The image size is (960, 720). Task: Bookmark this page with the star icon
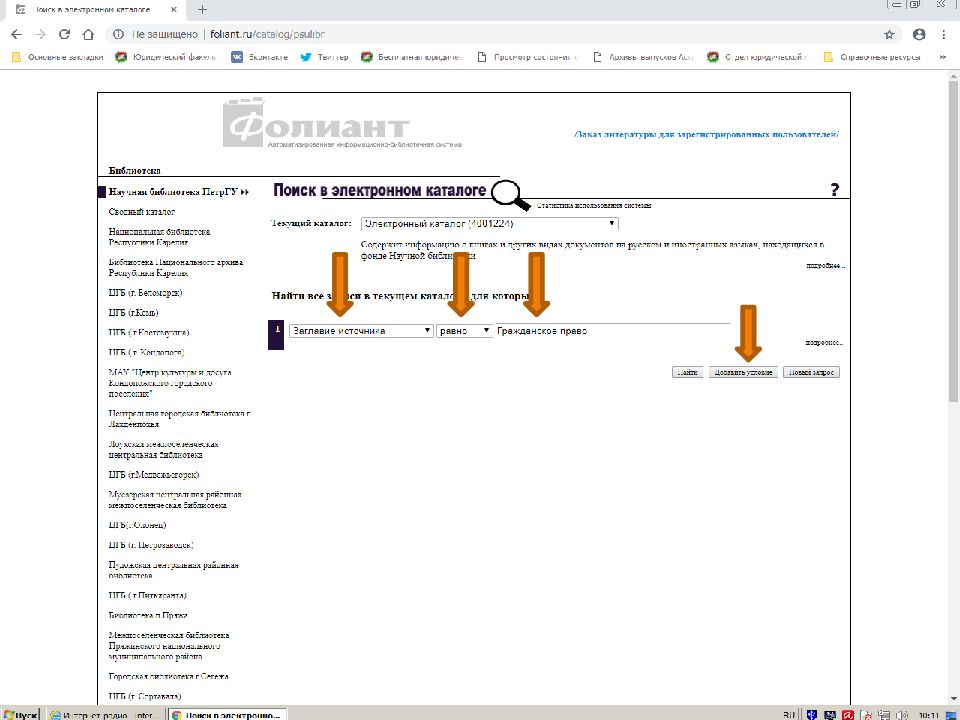(889, 33)
